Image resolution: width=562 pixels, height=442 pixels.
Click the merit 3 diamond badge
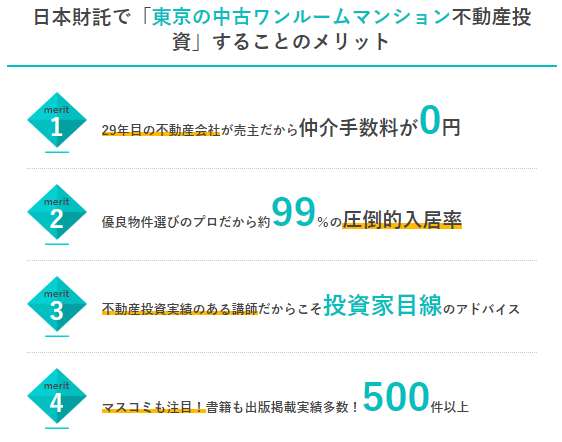(x=57, y=304)
